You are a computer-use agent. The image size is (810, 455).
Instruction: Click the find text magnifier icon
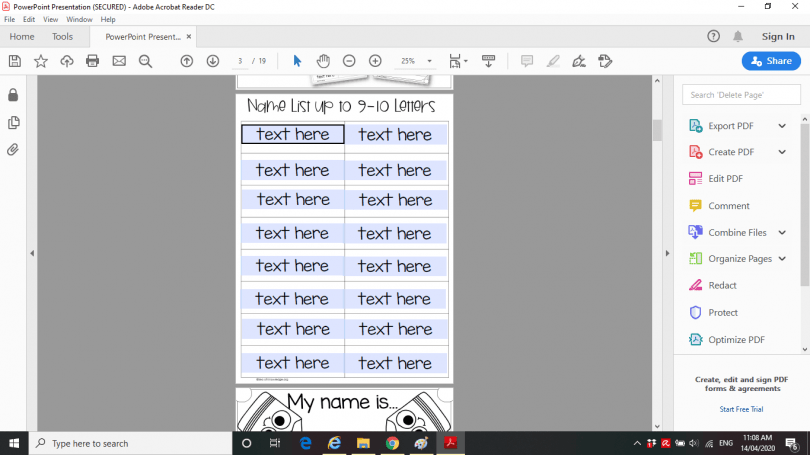click(x=146, y=61)
